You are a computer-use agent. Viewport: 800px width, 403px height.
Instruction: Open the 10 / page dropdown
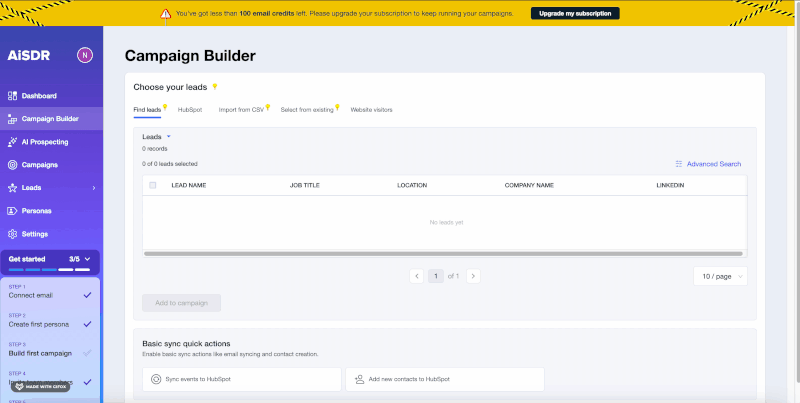[720, 276]
